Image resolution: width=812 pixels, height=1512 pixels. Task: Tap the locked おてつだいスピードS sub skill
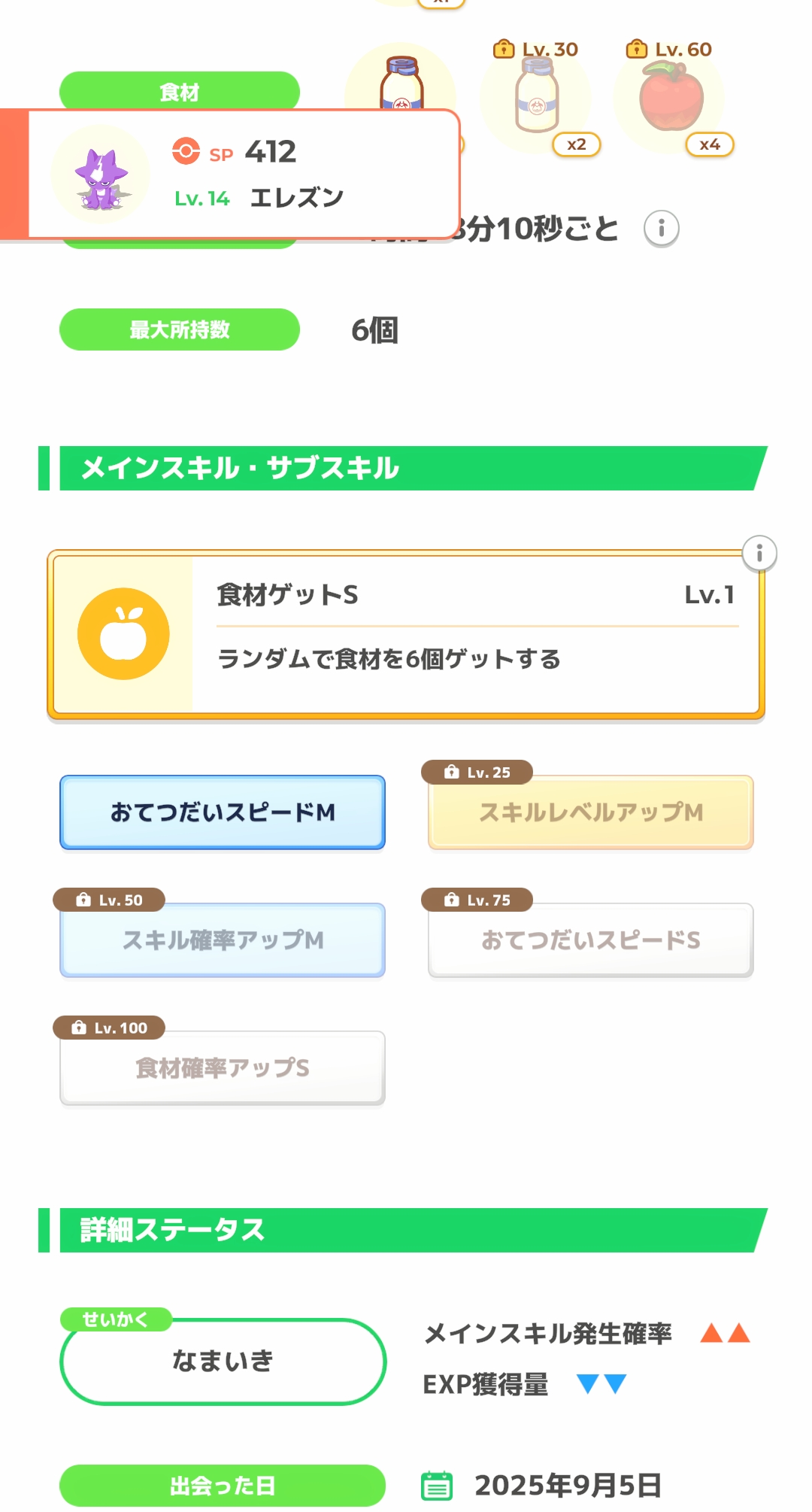click(x=590, y=940)
